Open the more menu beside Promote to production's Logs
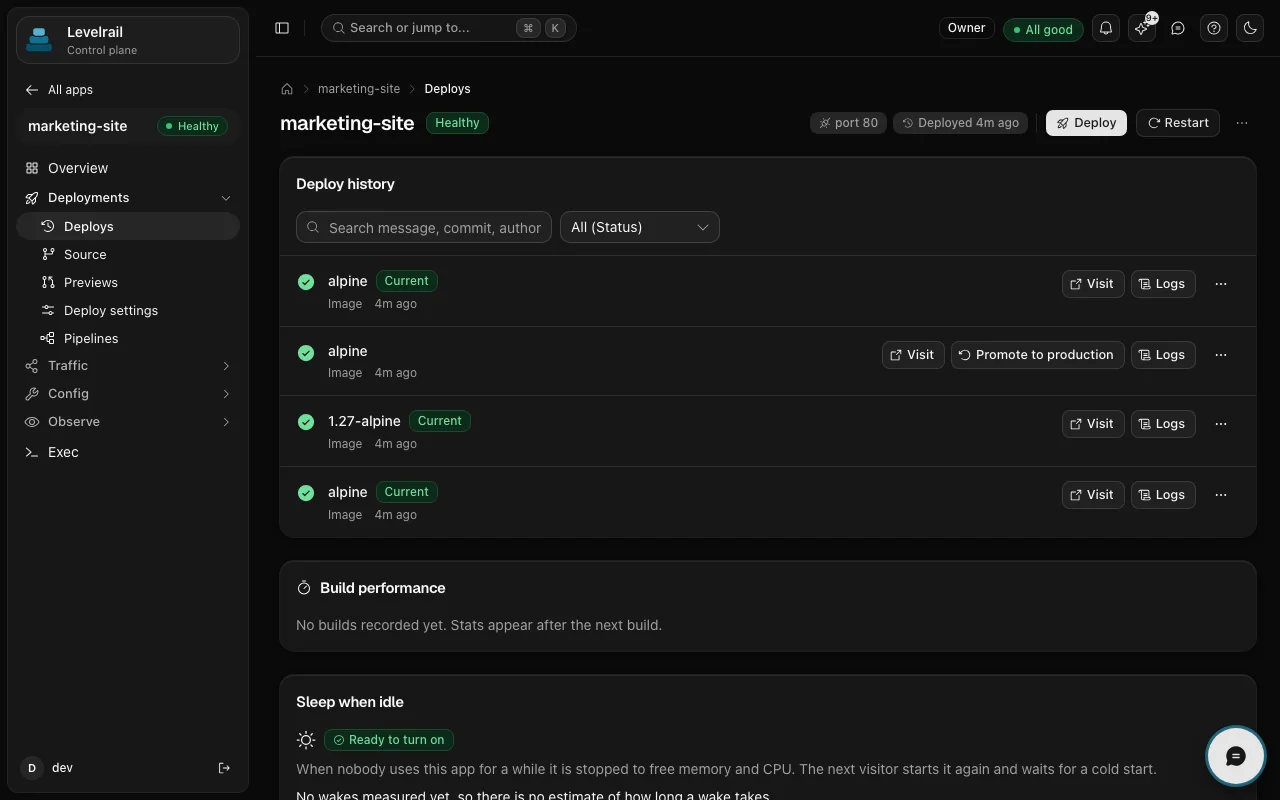The width and height of the screenshot is (1280, 800). (1221, 355)
